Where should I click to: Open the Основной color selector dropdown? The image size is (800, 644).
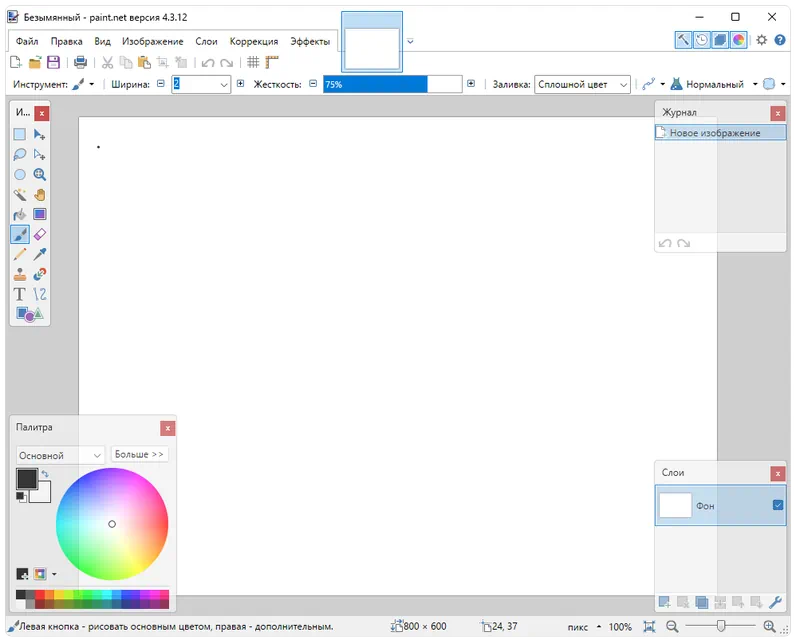[60, 455]
